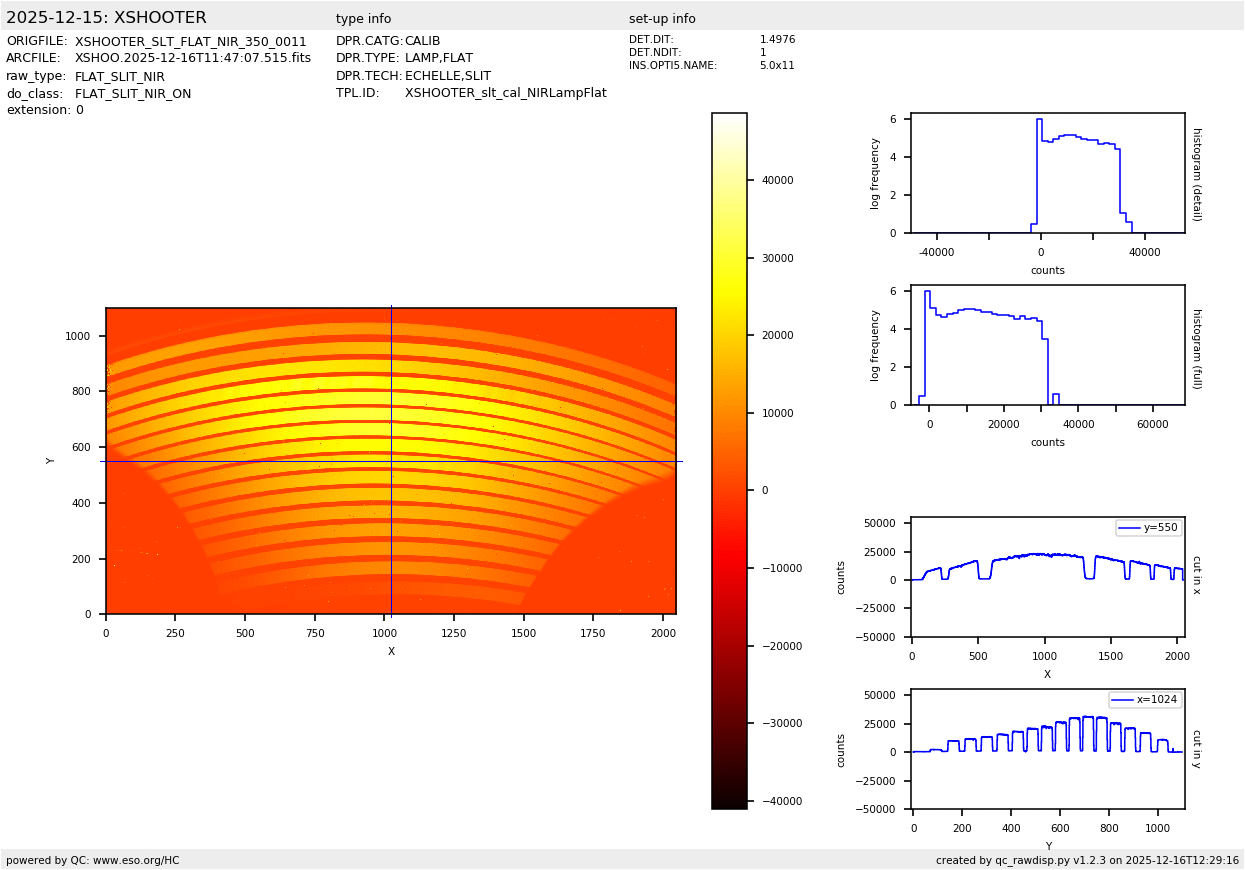Screen dimensions: 1245x870
Task: Select the 'set-up info' header
Action: coord(662,19)
